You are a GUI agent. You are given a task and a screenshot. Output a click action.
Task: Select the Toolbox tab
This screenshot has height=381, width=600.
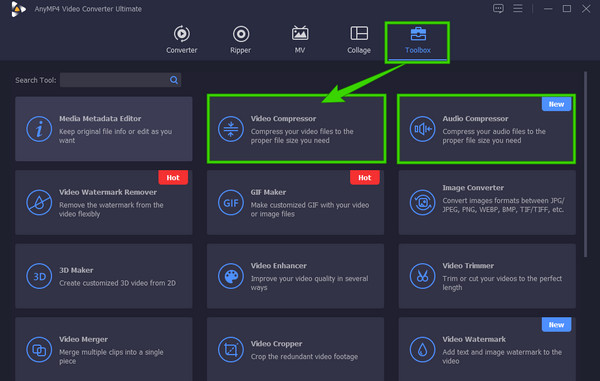417,40
